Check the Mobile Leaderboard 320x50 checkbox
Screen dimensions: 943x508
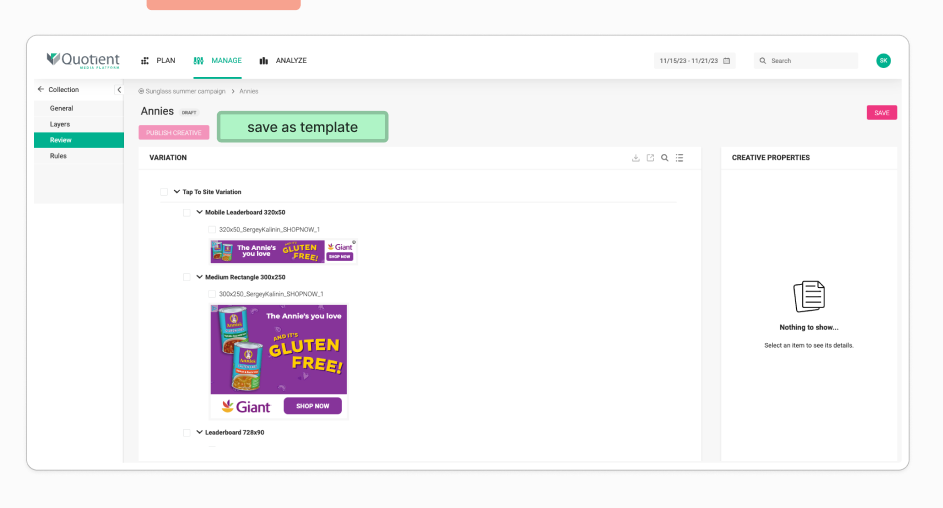pos(187,212)
